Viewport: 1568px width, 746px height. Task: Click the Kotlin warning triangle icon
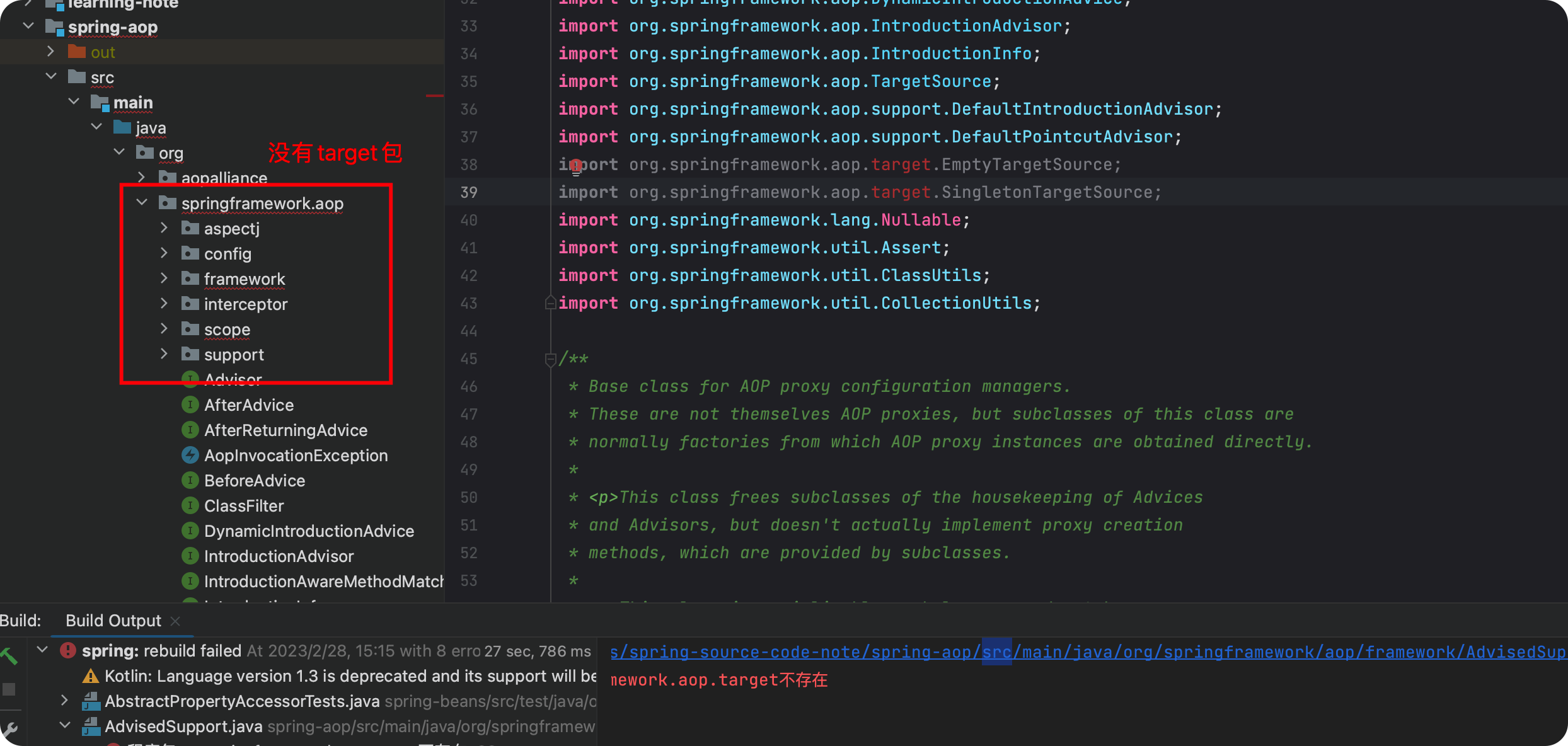point(91,676)
